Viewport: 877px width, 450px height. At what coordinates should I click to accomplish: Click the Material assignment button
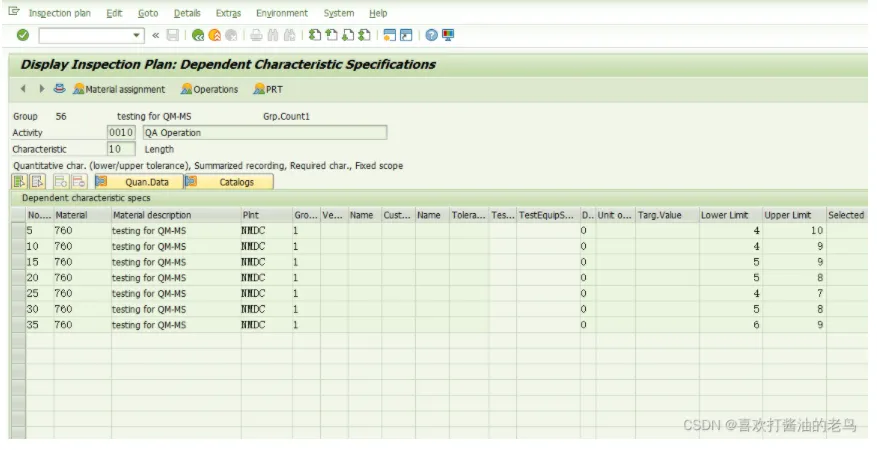point(119,89)
